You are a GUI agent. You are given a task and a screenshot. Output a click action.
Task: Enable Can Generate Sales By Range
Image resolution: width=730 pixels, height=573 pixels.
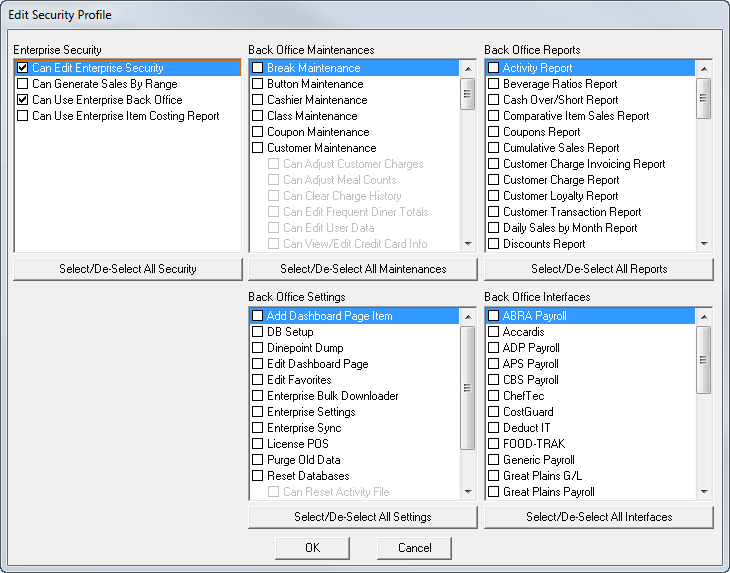22,84
